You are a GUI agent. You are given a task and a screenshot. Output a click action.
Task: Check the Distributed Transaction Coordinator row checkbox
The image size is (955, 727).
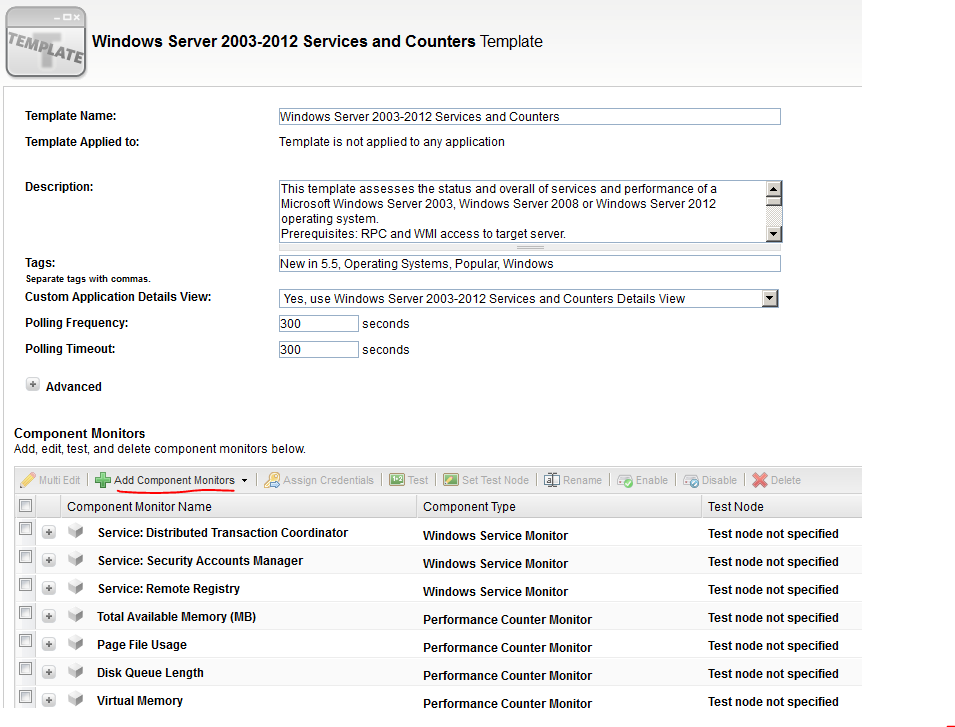(26, 529)
